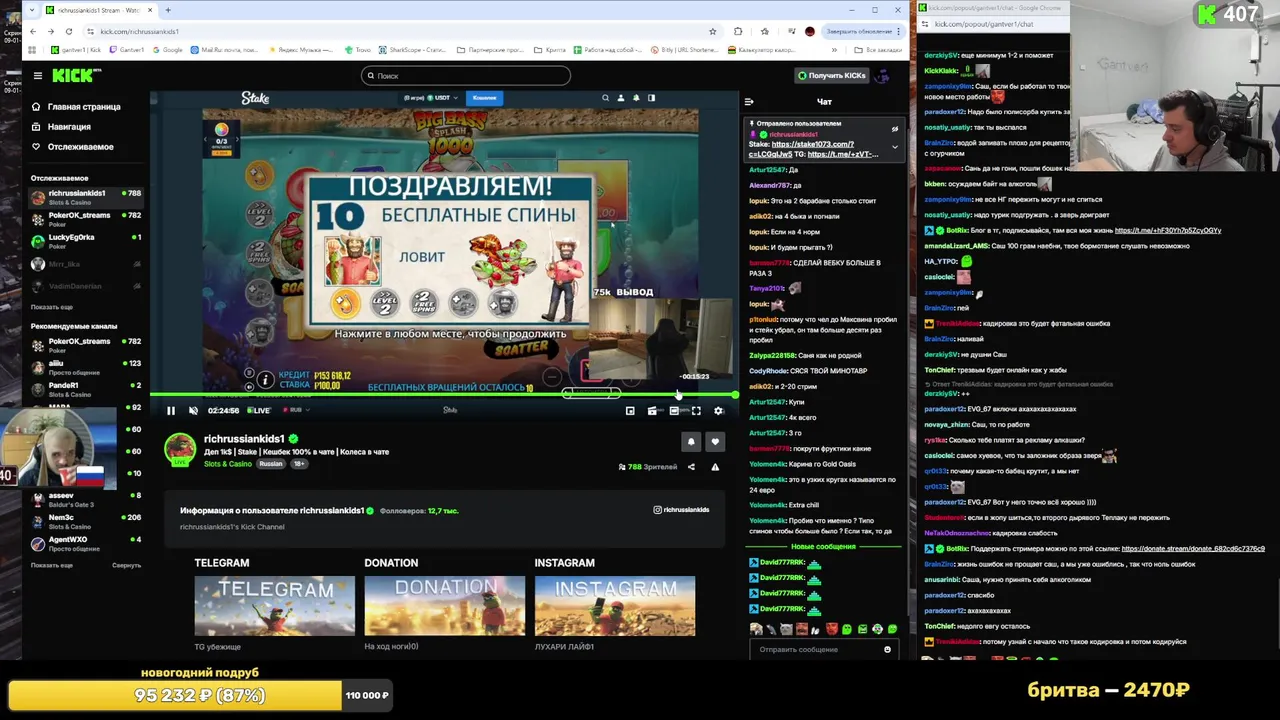Open richrussiankids1 channel avatar

[180, 449]
